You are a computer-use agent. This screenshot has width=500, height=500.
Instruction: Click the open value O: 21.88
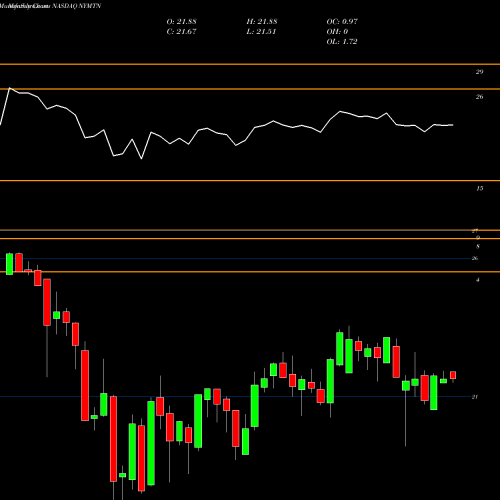pos(181,22)
